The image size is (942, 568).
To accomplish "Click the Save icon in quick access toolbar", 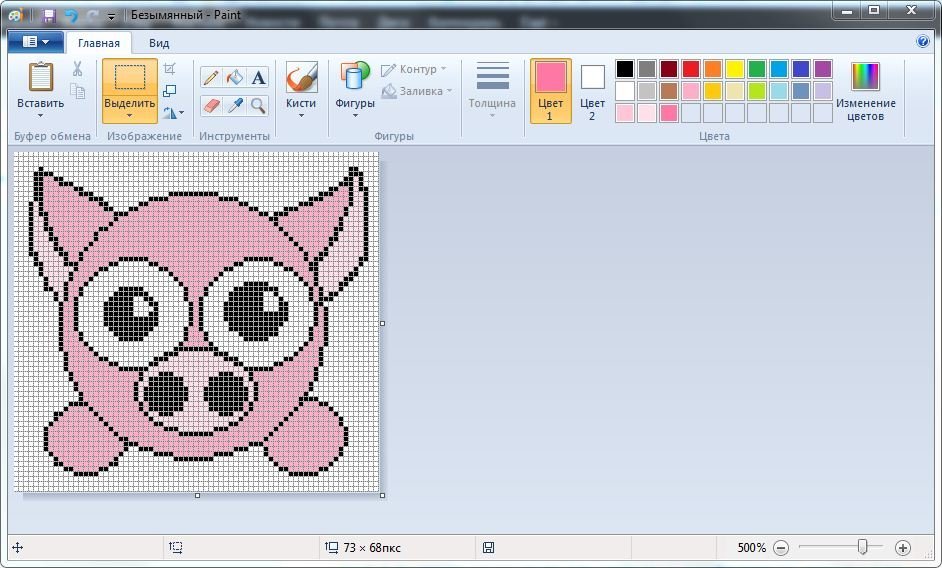I will coord(48,16).
